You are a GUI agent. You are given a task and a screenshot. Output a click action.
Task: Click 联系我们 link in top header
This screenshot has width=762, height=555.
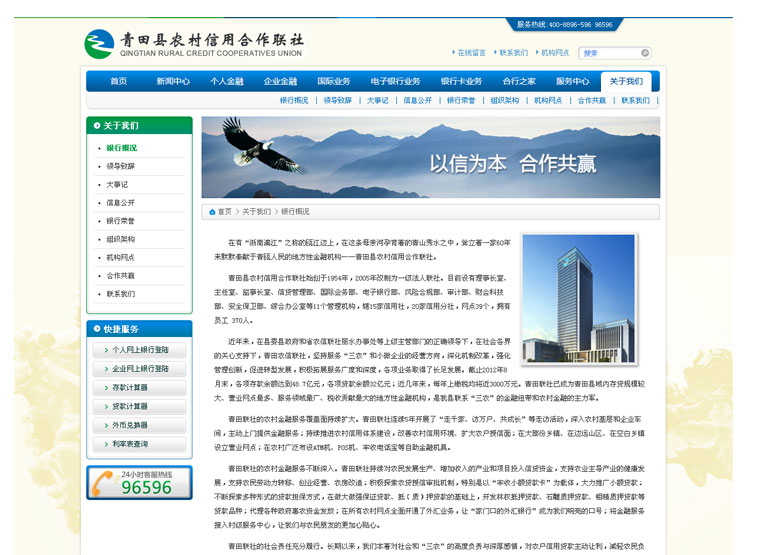click(x=513, y=53)
